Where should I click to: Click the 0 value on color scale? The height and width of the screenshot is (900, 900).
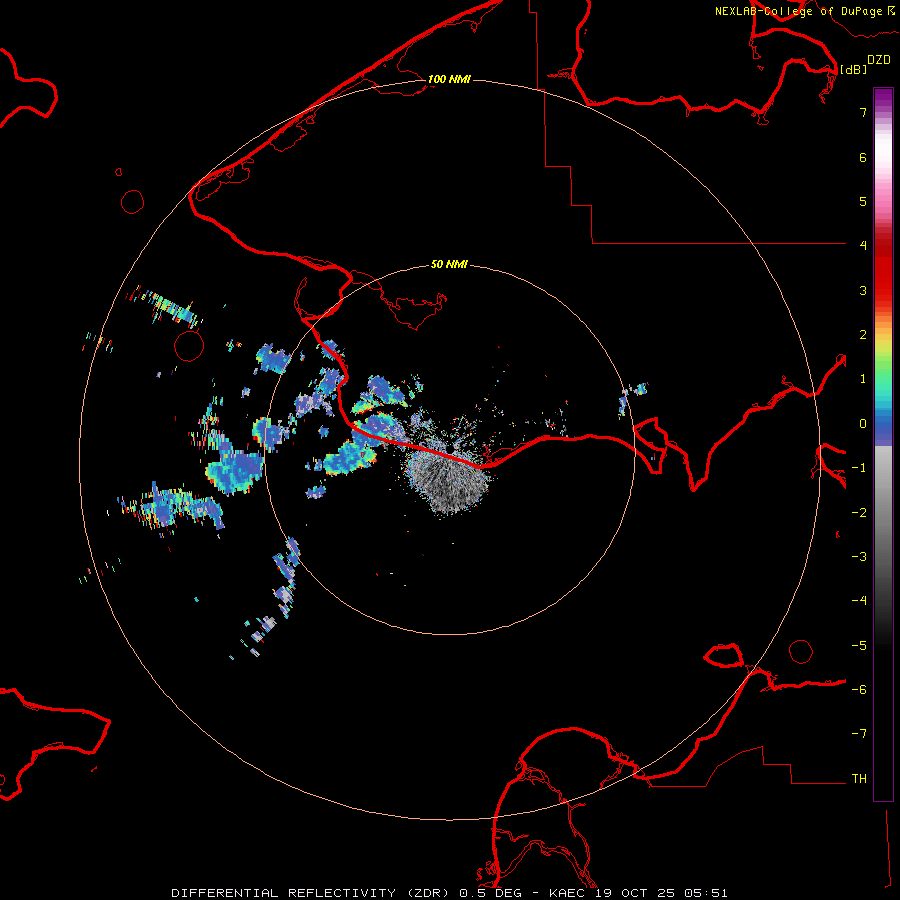(x=863, y=424)
